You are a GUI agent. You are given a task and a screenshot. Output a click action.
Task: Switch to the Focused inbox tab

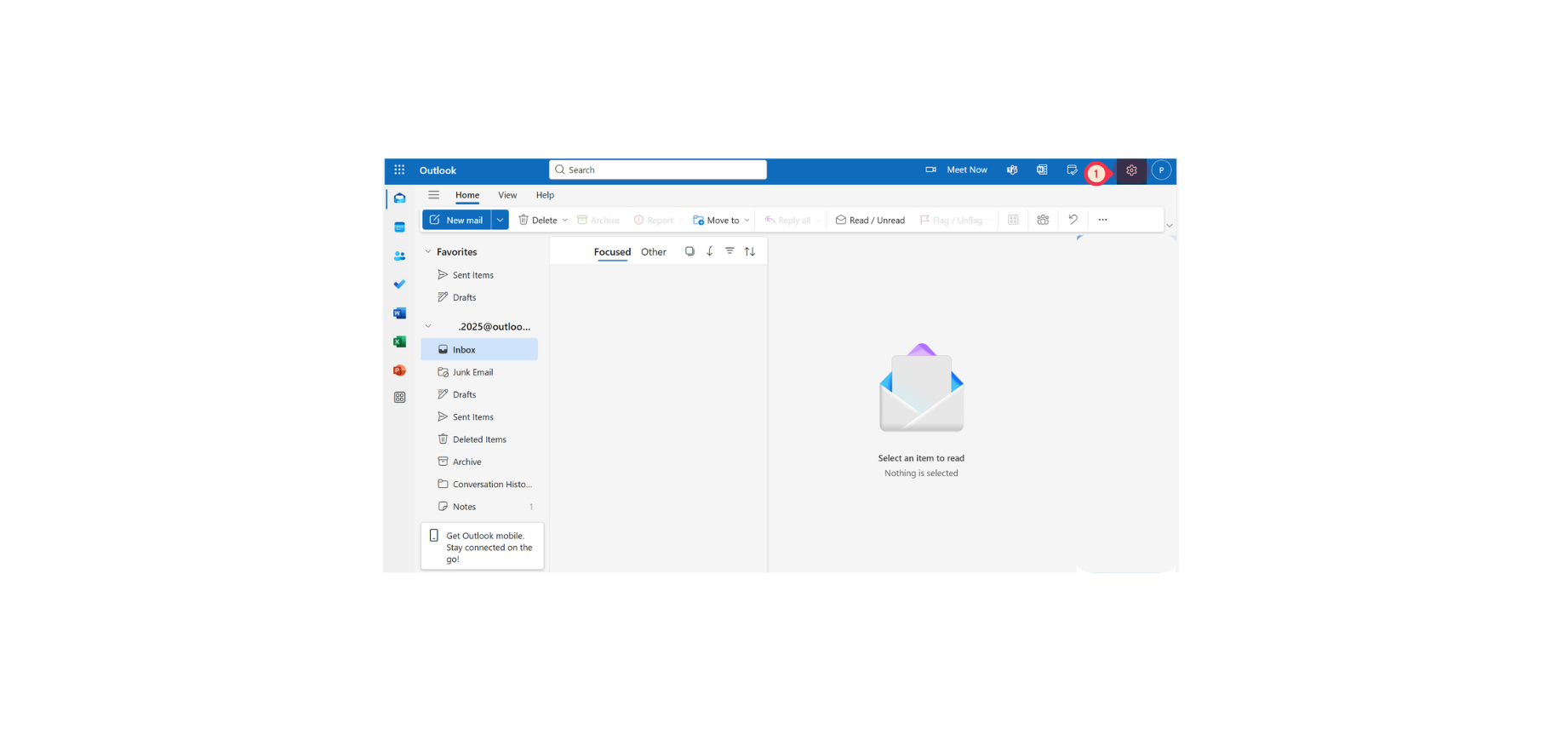pos(612,252)
